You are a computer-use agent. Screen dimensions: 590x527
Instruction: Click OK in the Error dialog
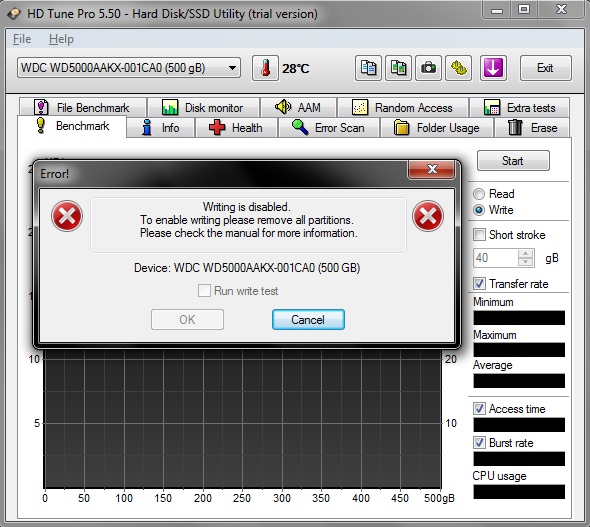coord(187,320)
